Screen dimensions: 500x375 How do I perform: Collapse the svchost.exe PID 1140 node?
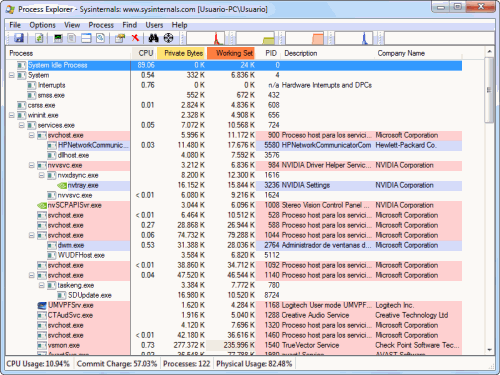pos(32,275)
